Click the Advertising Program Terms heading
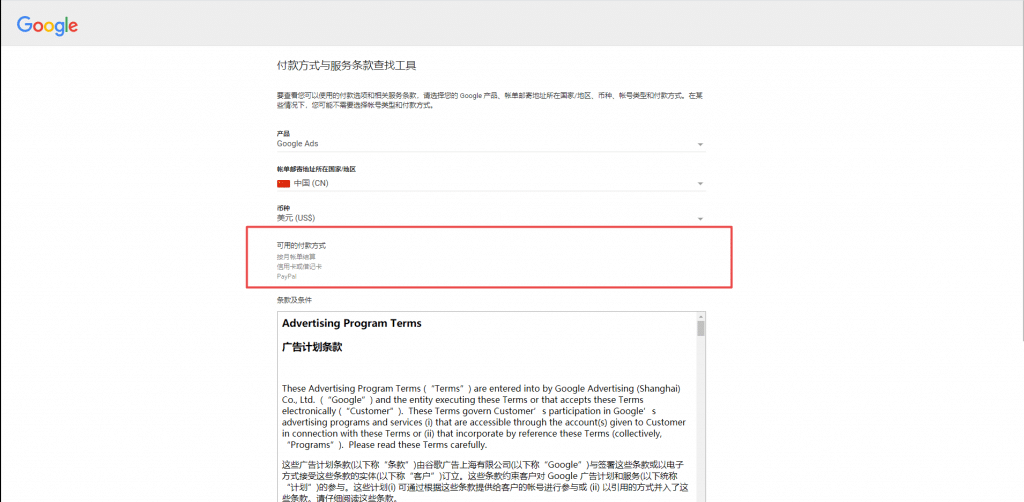 click(352, 323)
